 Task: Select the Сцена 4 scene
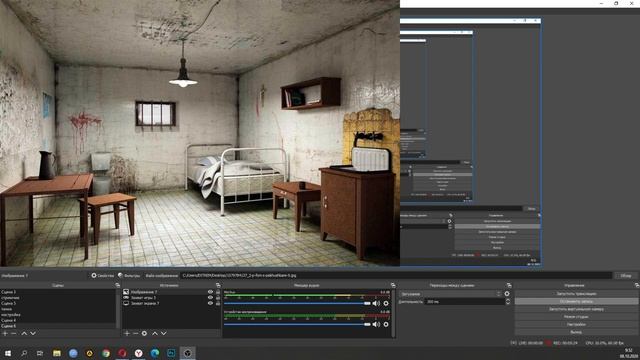(58, 320)
